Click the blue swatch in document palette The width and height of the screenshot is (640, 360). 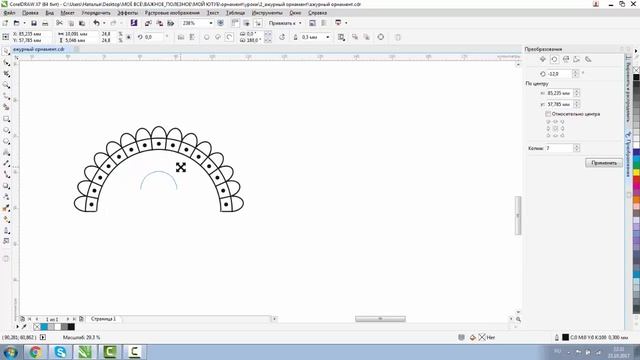click(44, 327)
